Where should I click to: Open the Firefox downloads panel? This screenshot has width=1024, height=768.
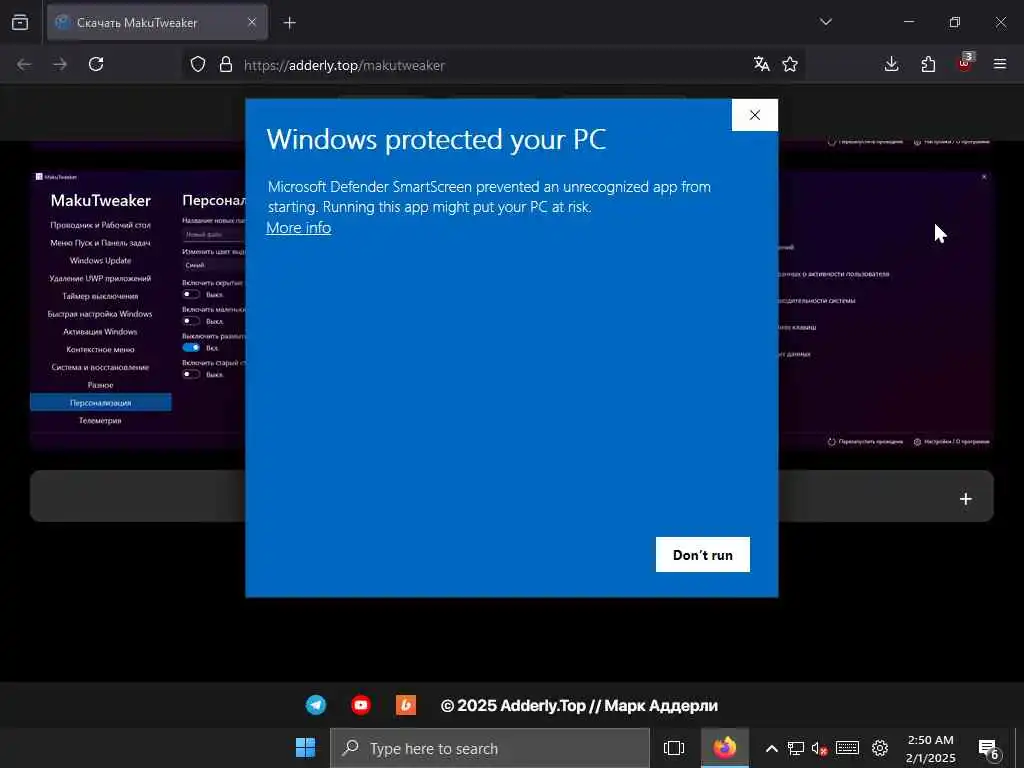891,64
